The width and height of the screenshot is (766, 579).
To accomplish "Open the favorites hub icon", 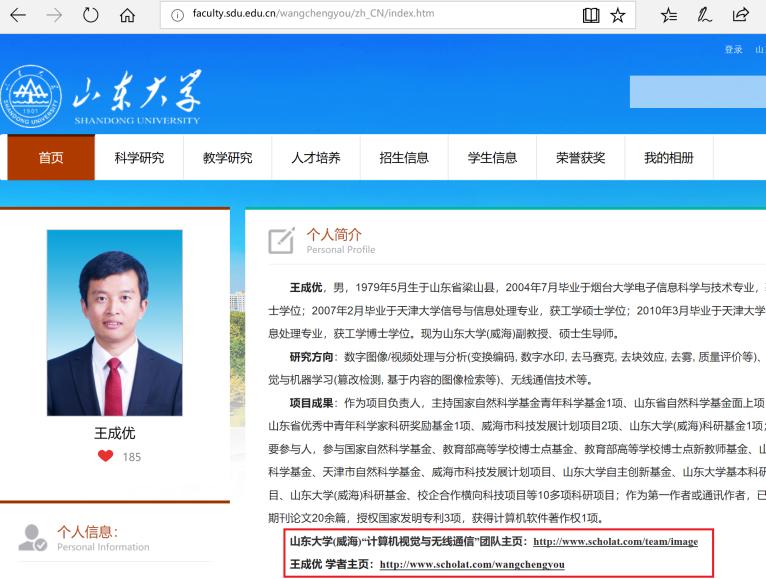I will (671, 15).
